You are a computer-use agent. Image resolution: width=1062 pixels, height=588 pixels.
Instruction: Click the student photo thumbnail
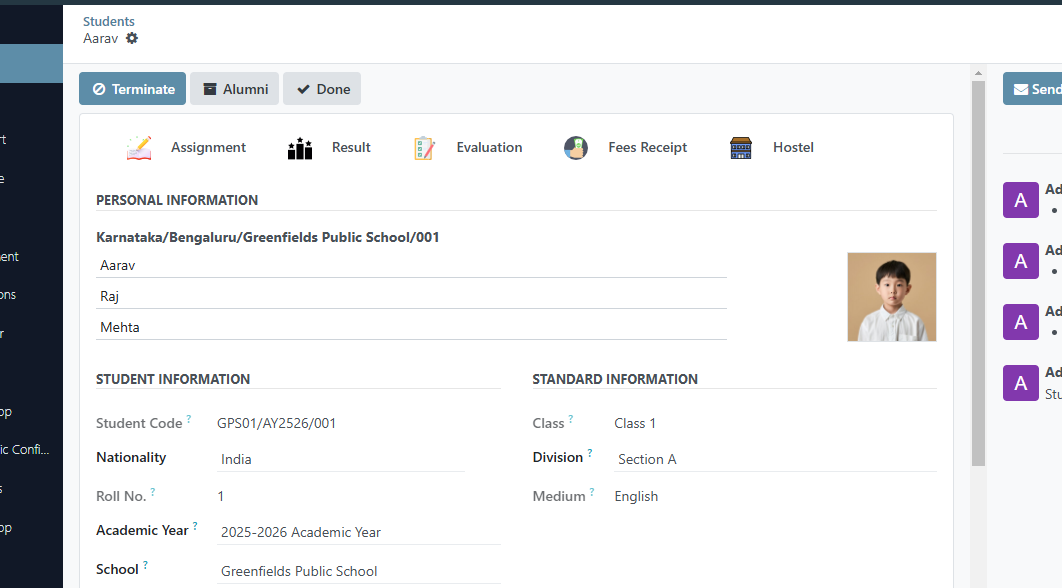891,297
